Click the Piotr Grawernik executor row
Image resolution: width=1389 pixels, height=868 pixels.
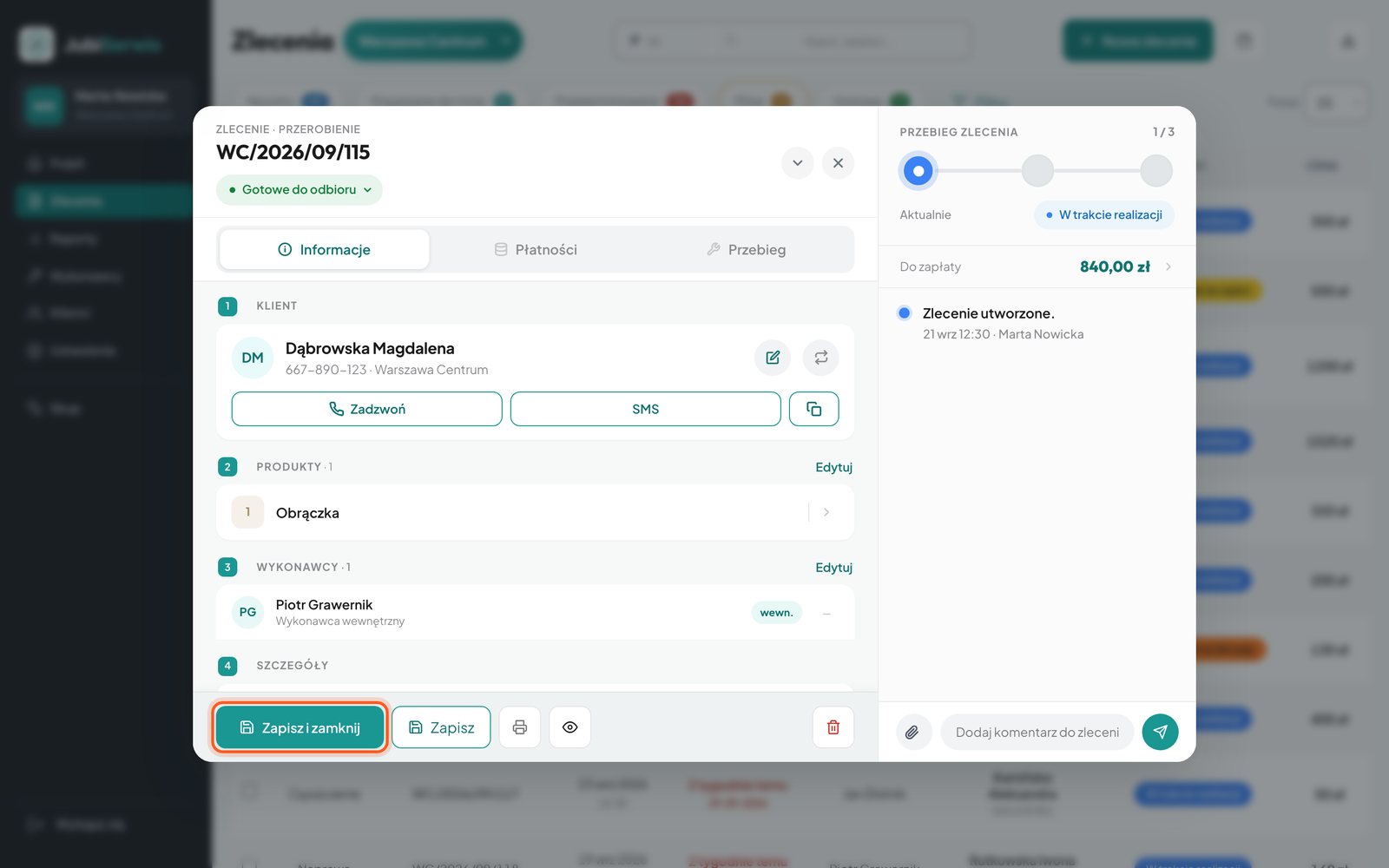pos(536,613)
